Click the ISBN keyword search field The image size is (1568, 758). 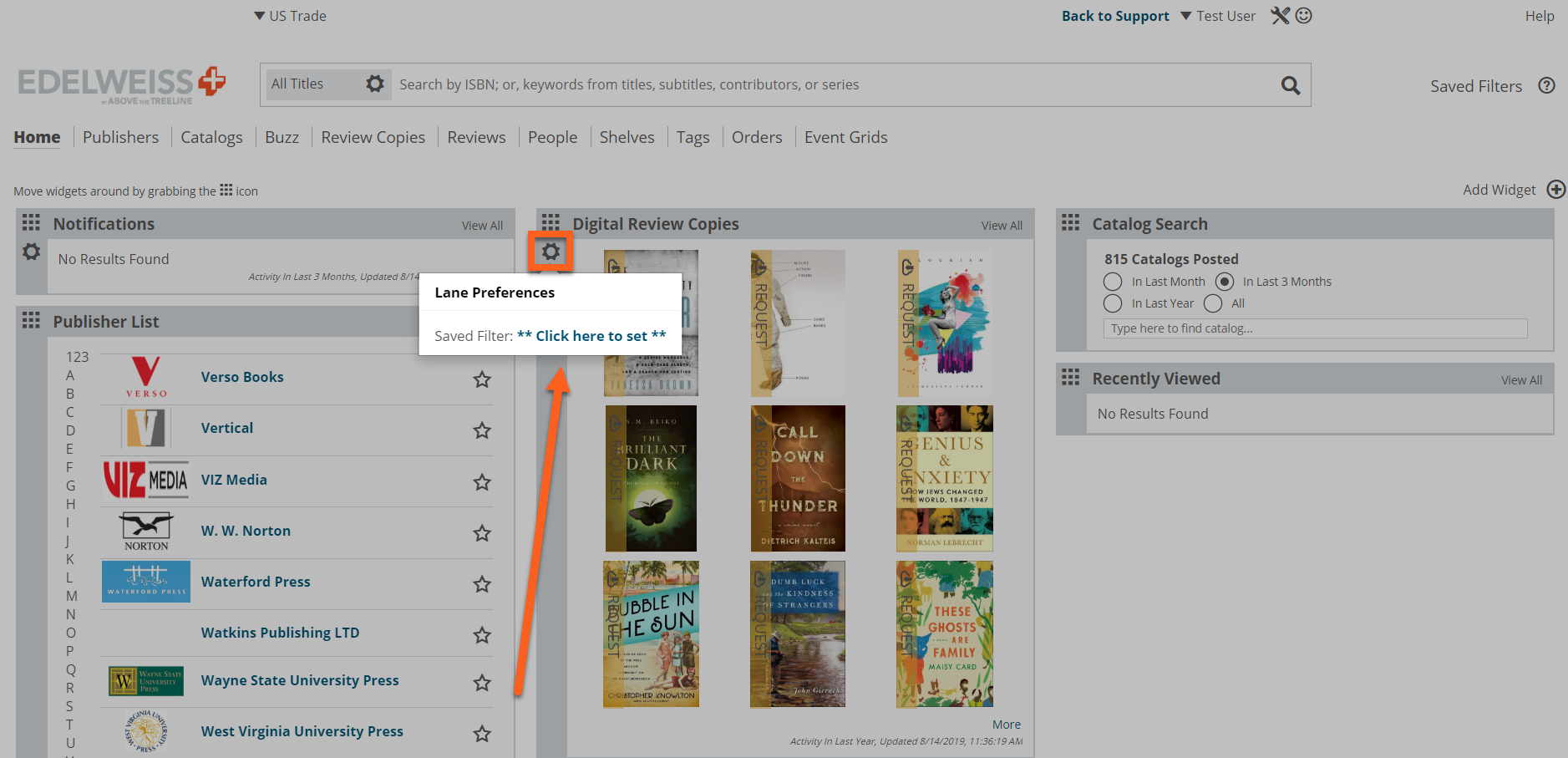point(835,84)
